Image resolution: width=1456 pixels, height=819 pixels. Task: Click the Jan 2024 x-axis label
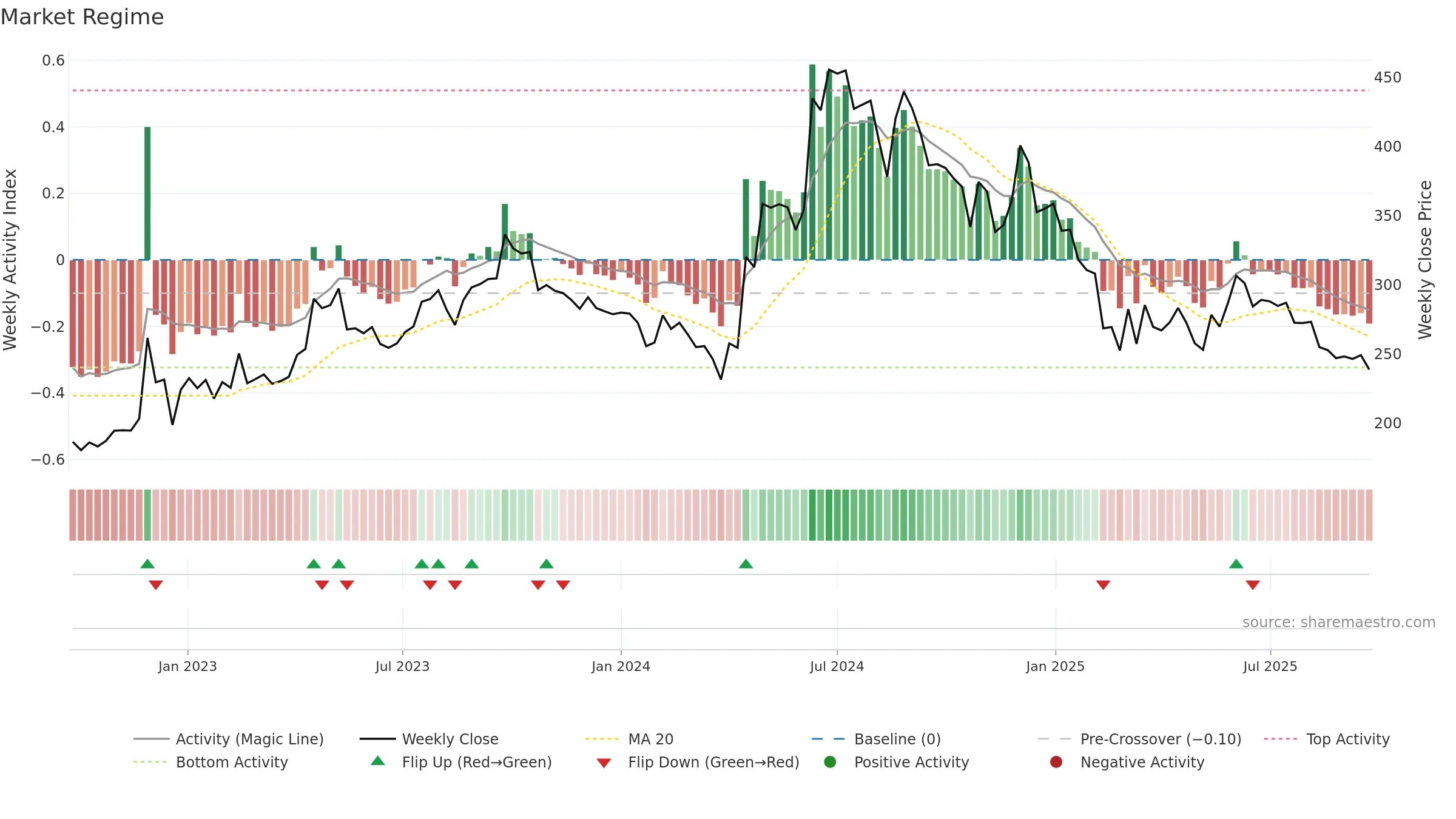point(621,666)
